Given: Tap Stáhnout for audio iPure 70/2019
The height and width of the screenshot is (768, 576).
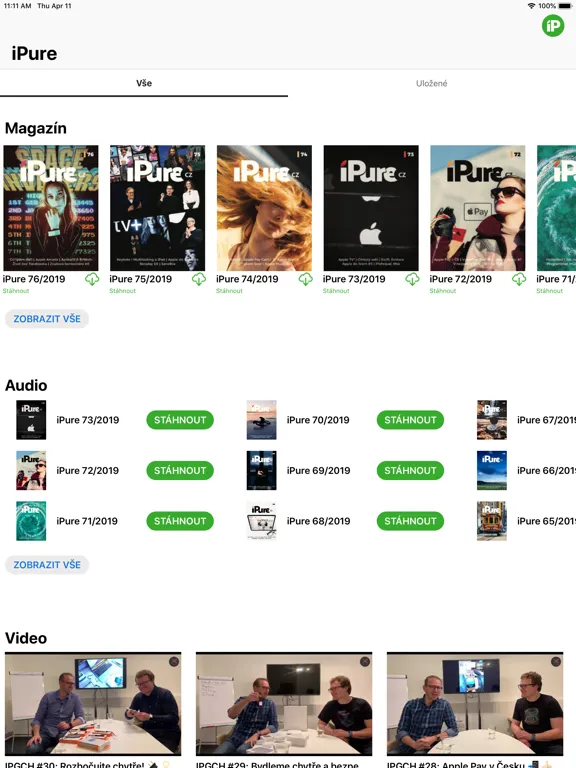Looking at the screenshot, I should (410, 420).
